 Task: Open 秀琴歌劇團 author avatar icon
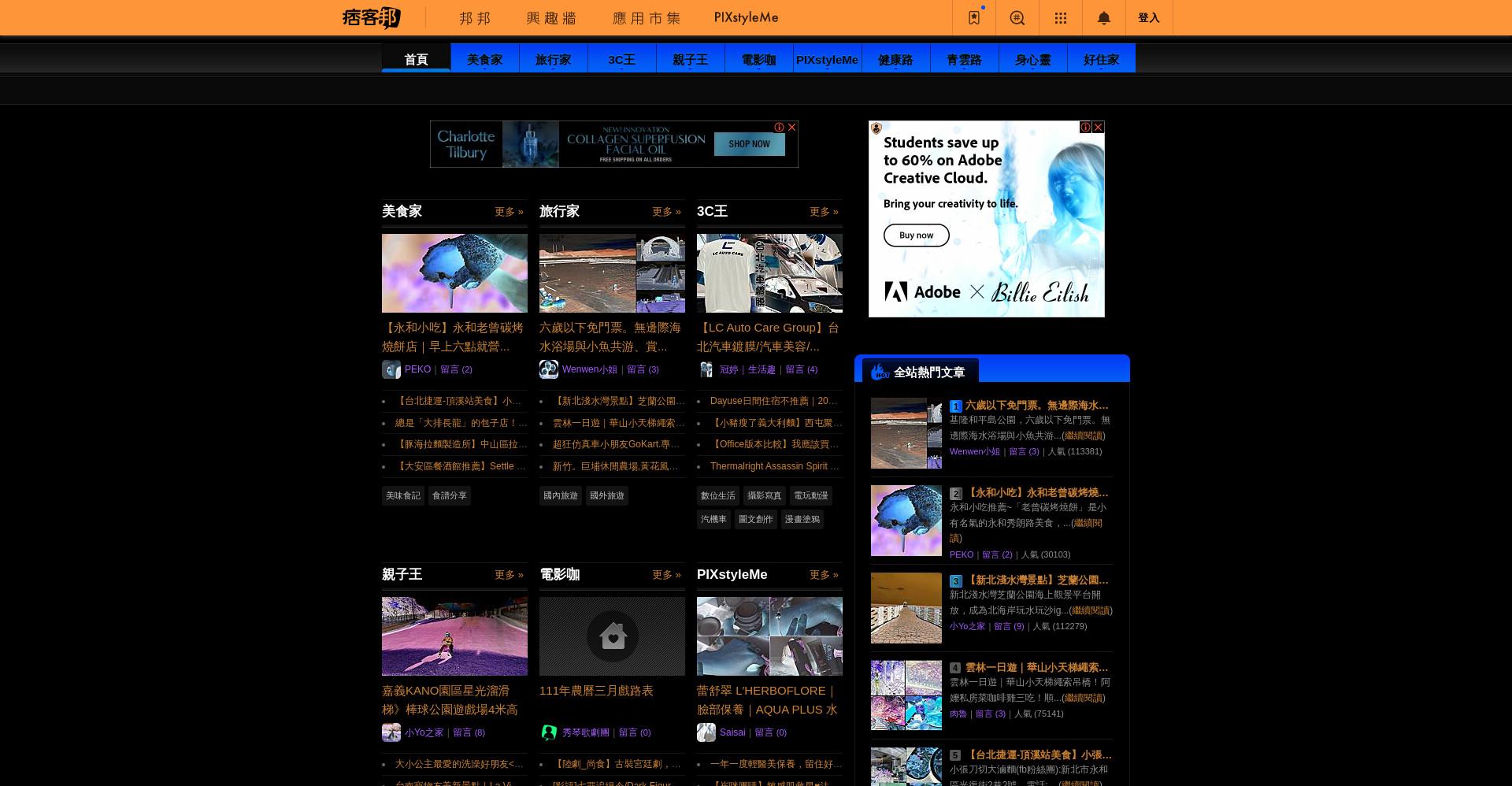pos(549,732)
